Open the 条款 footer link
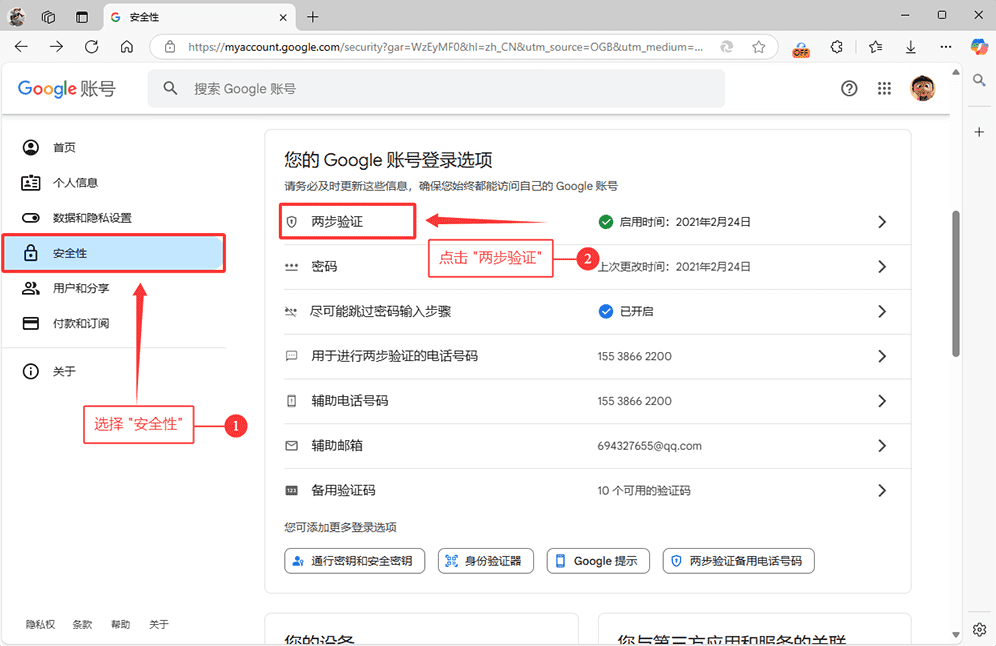 (83, 624)
